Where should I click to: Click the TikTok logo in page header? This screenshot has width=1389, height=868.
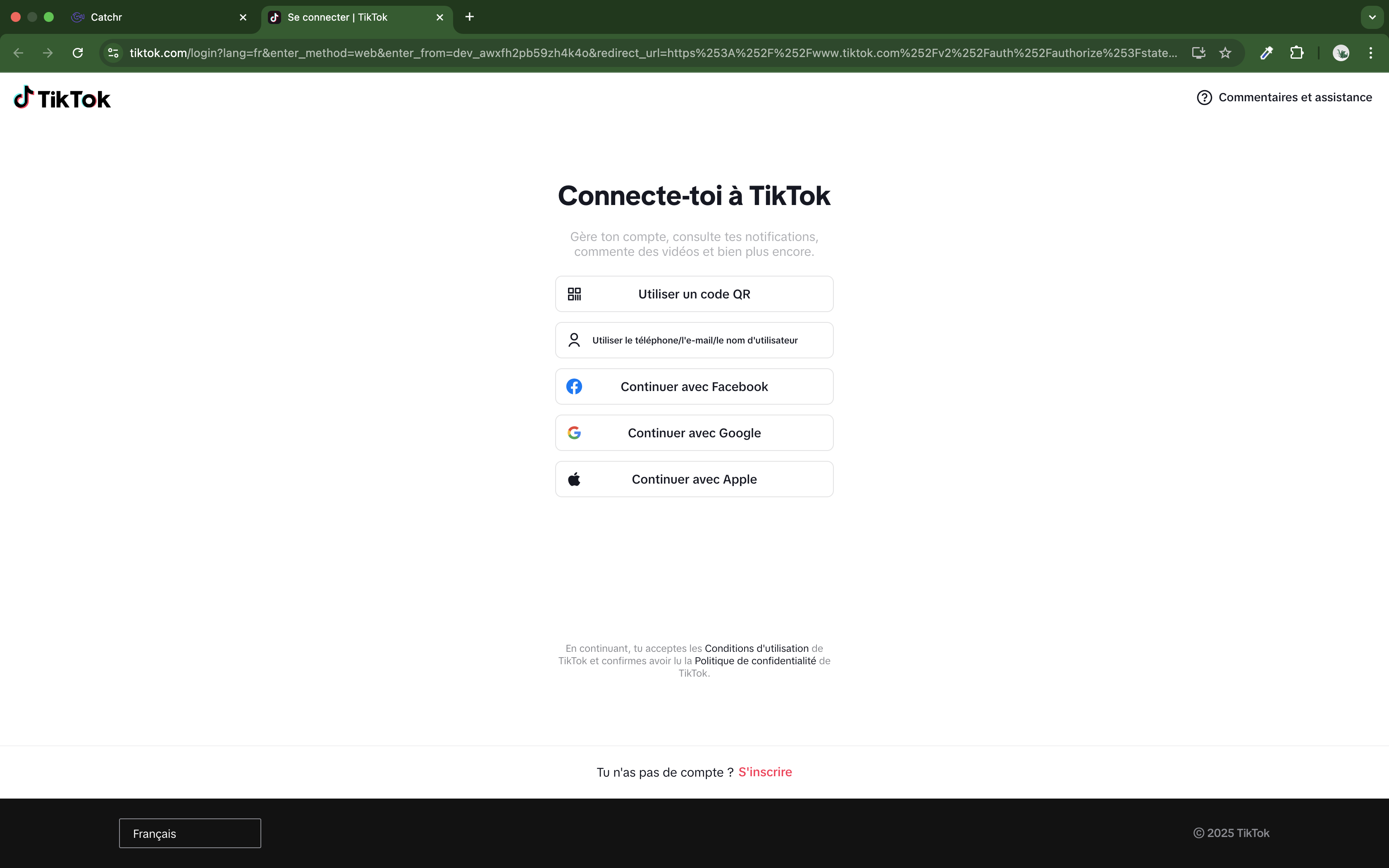[62, 98]
